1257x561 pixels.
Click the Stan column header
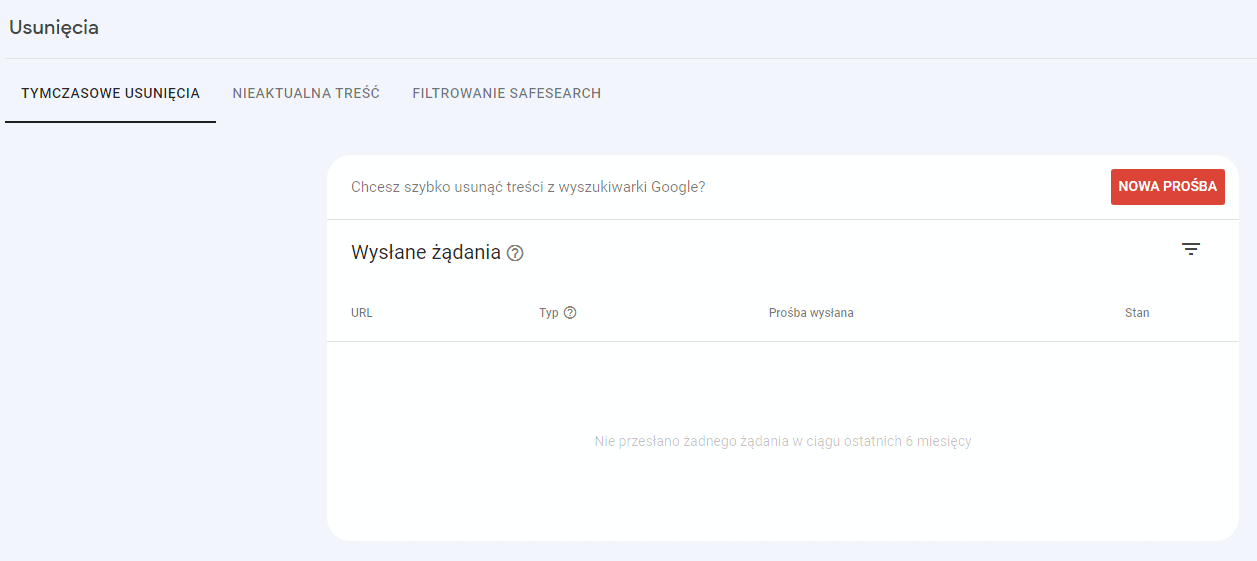tap(1137, 313)
